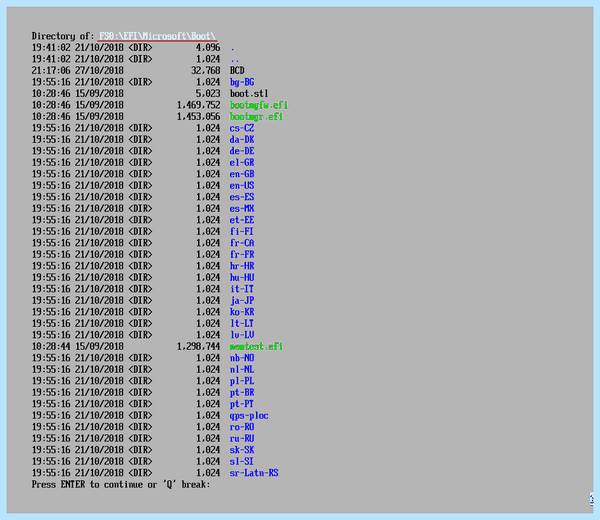Image resolution: width=600 pixels, height=520 pixels.
Task: Click the 32,768 size value of BCD
Action: (x=205, y=70)
